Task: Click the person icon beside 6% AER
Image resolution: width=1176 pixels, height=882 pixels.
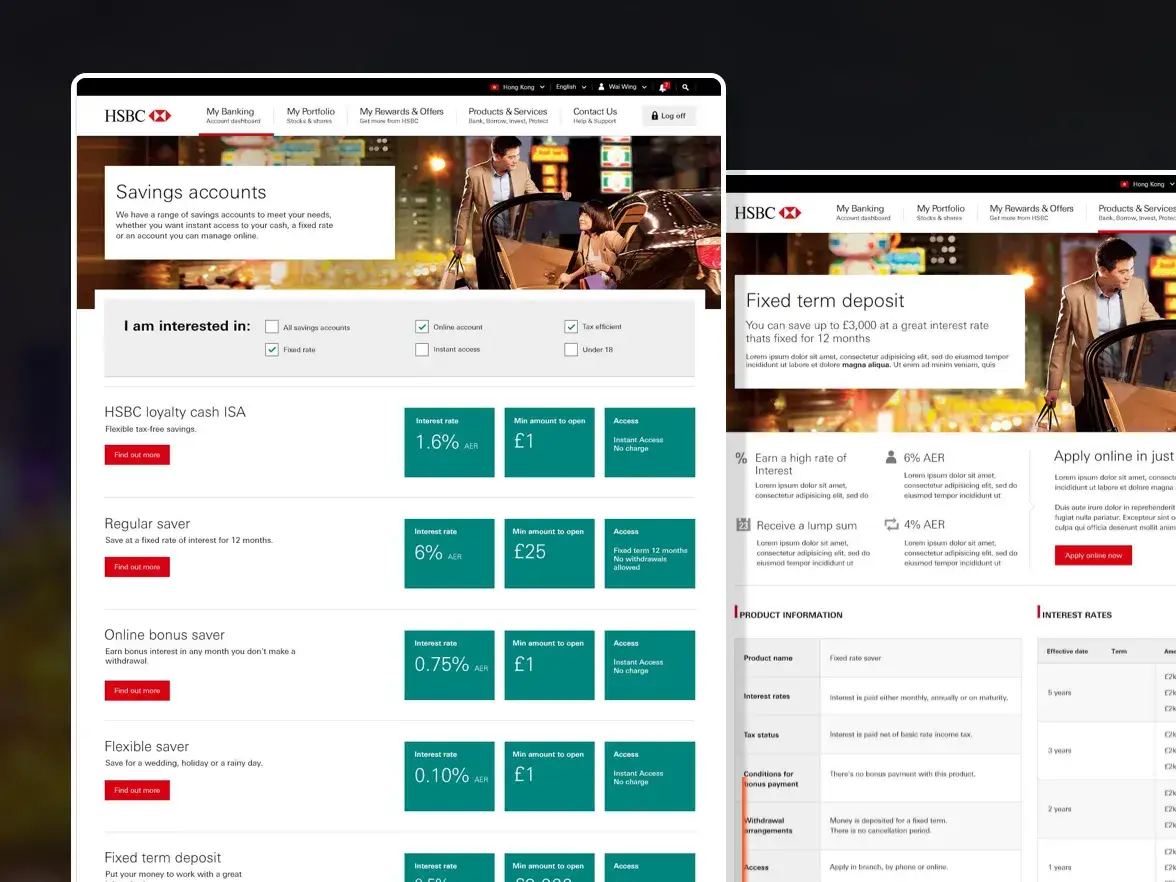Action: [x=891, y=457]
